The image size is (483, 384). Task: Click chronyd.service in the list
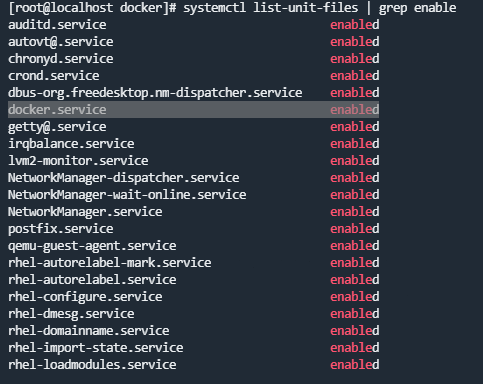61,59
